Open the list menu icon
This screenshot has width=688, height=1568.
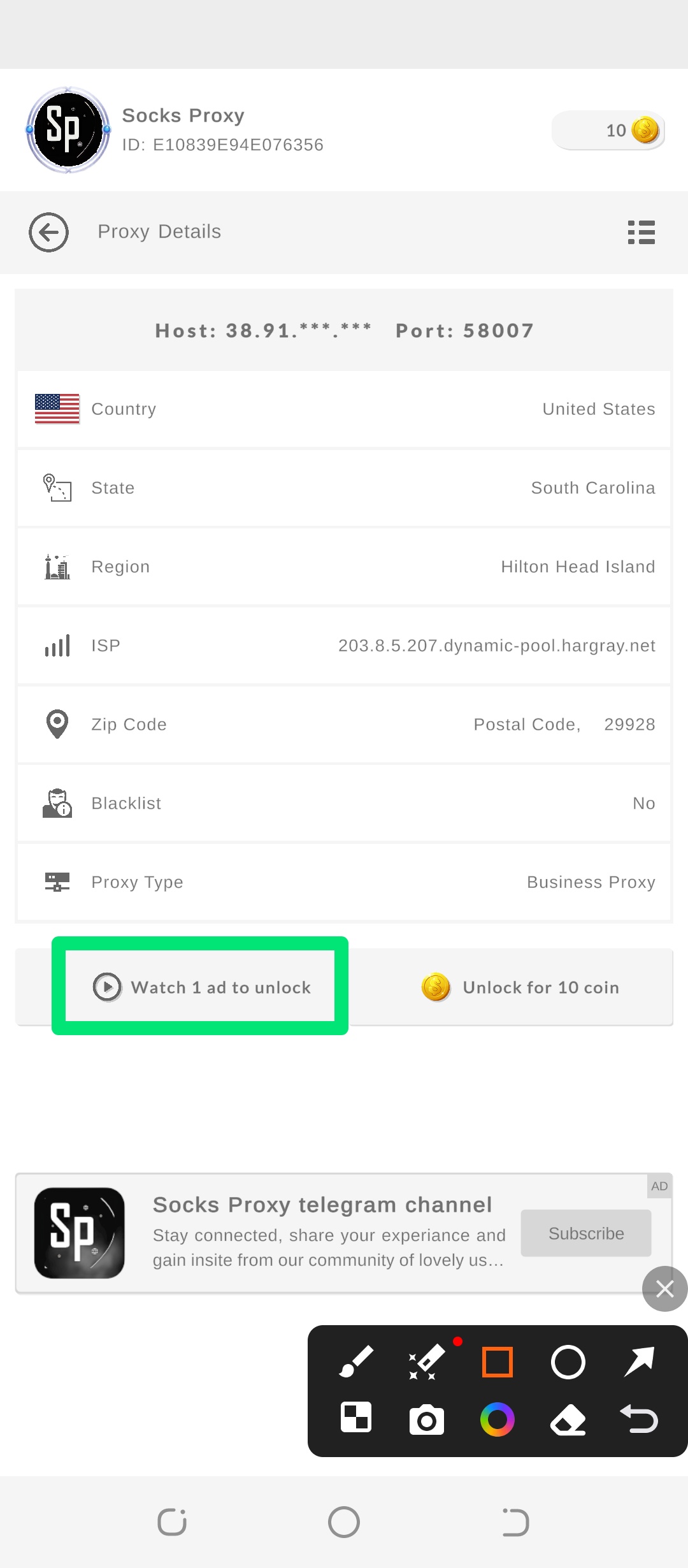tap(641, 232)
